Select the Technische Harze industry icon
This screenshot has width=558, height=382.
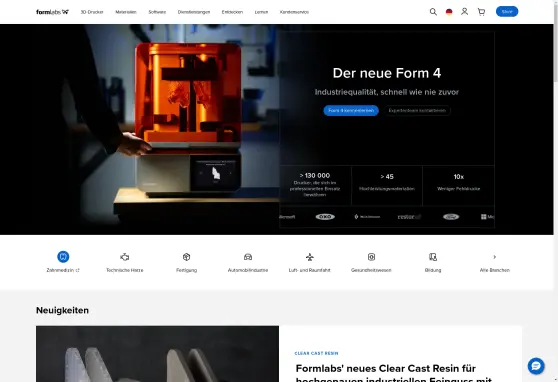pyautogui.click(x=125, y=257)
